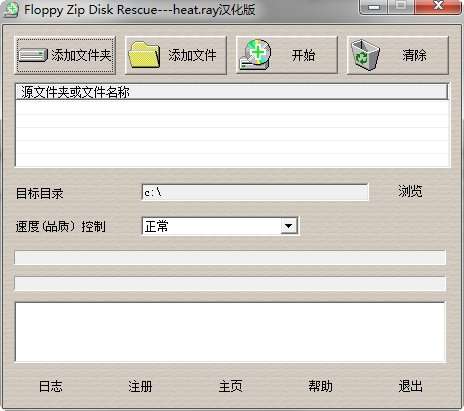Click the empty log output text area
Viewport: 464px width, 411px height.
click(230, 332)
